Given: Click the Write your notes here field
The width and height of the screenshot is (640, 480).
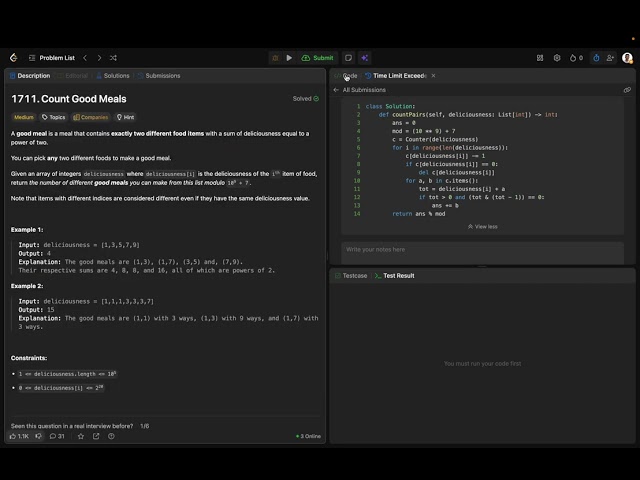Looking at the screenshot, I should click(482, 252).
